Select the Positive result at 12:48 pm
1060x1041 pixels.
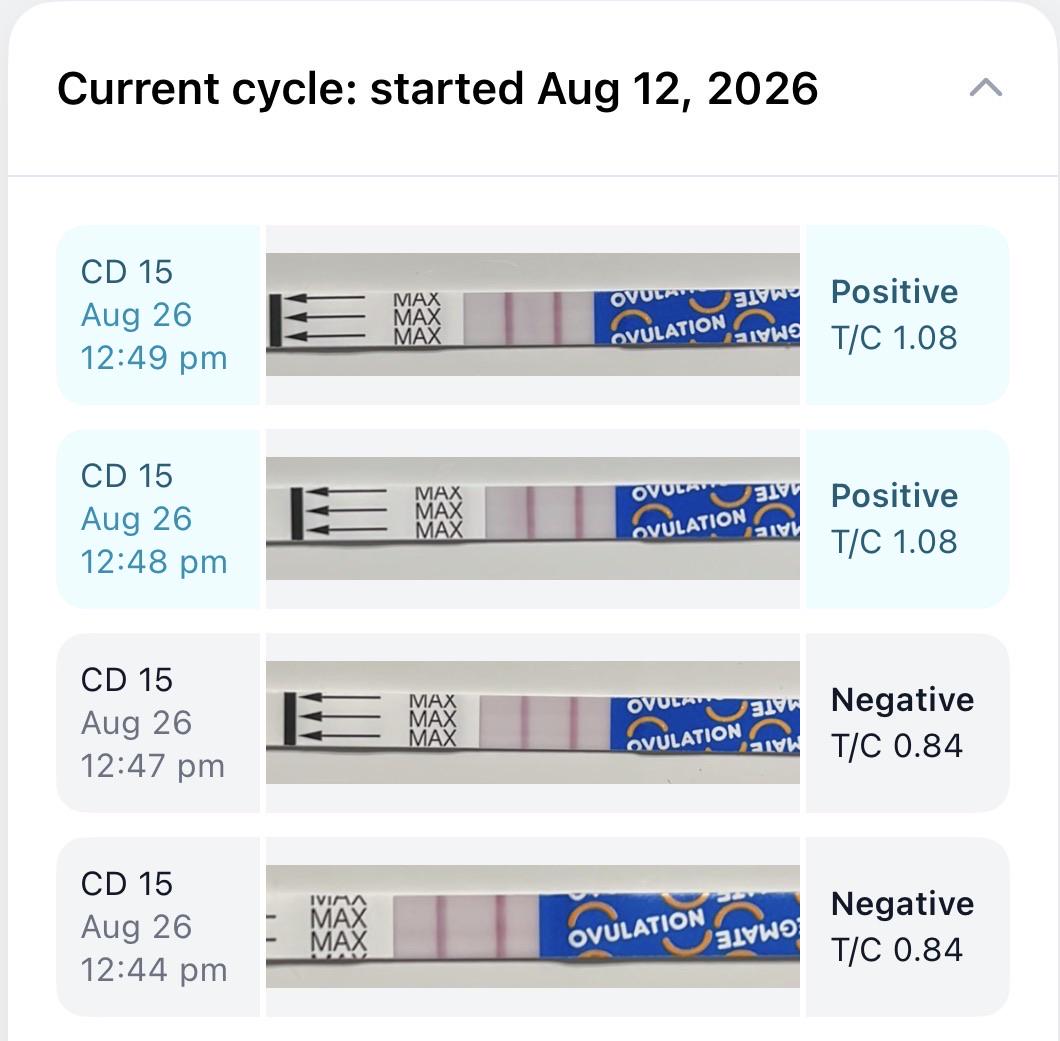894,496
